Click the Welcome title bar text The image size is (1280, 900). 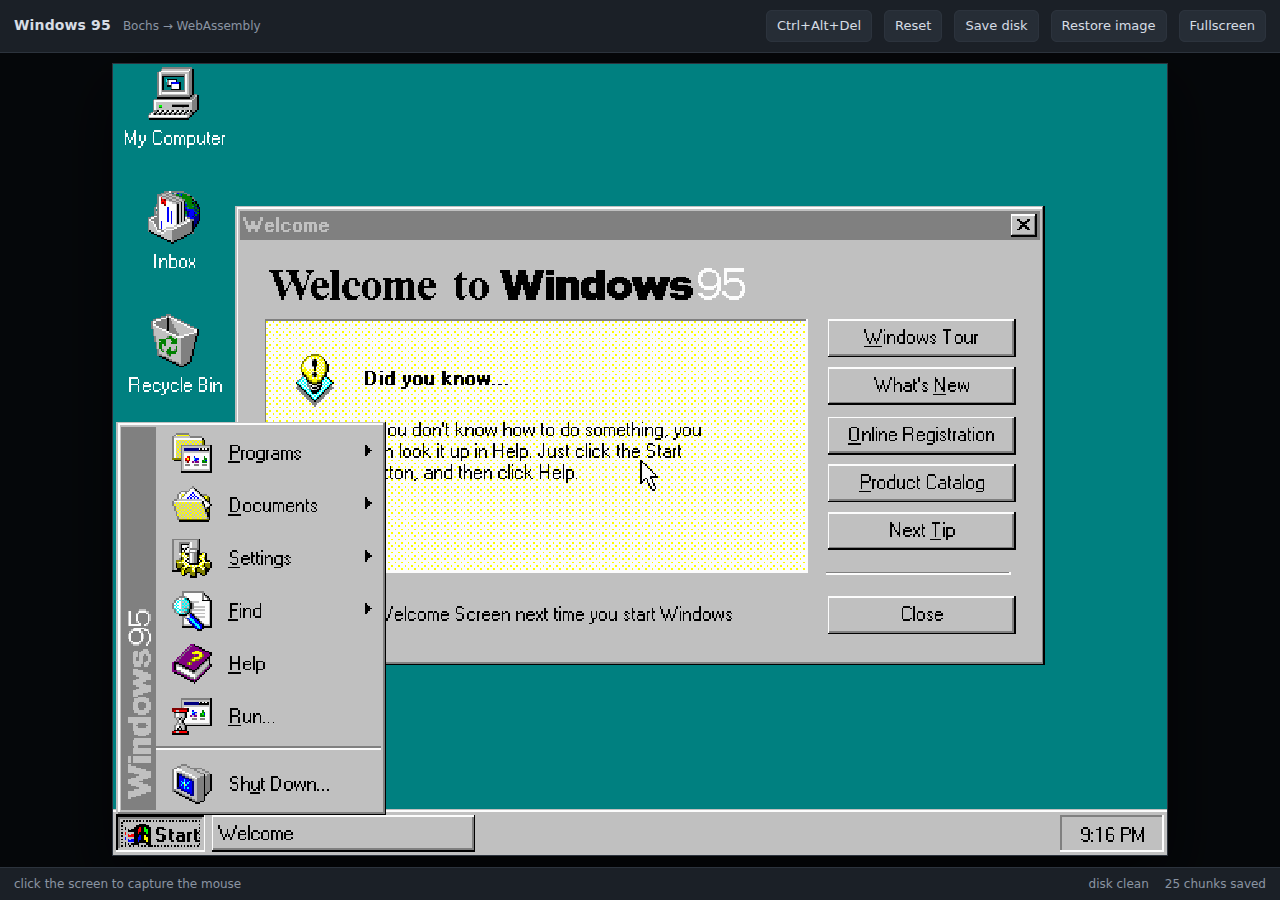click(286, 225)
